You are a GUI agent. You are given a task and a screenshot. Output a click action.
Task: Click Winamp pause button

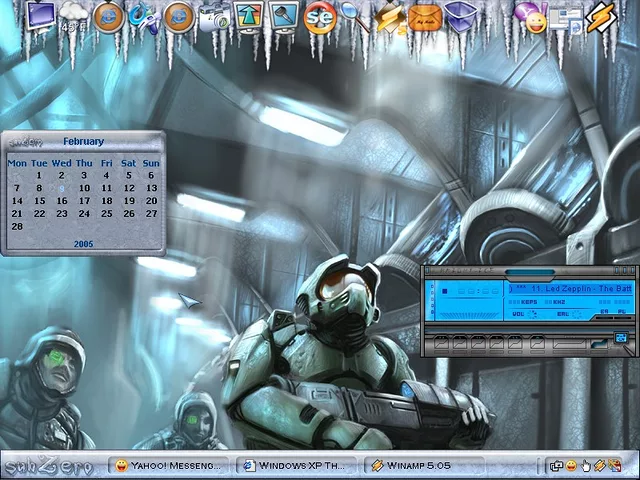click(x=478, y=343)
